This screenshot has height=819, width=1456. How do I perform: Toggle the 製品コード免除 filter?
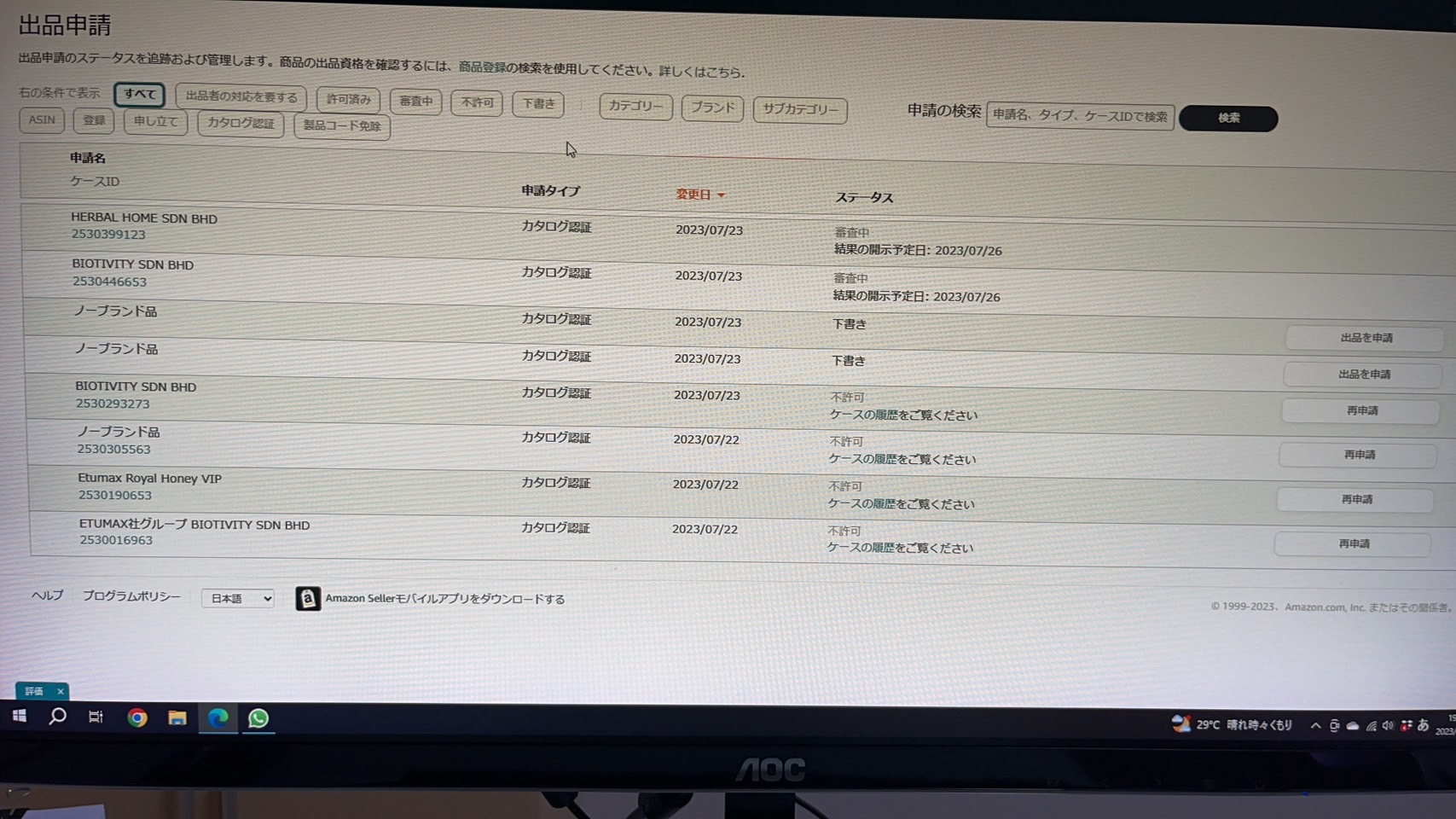pos(342,126)
